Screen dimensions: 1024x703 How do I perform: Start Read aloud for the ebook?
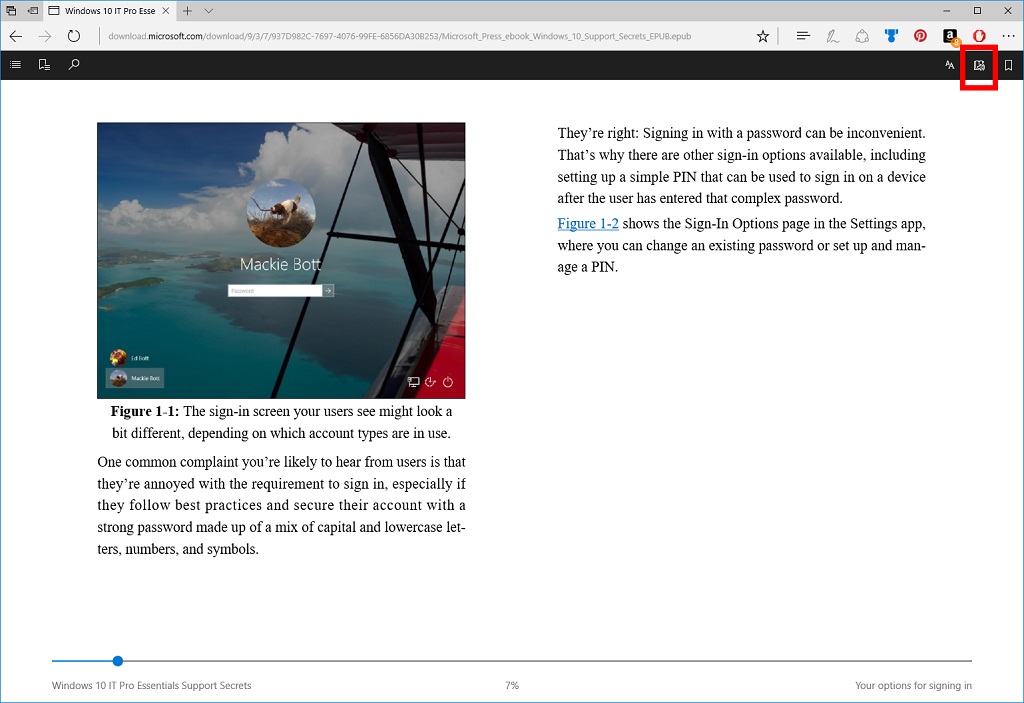[x=979, y=64]
